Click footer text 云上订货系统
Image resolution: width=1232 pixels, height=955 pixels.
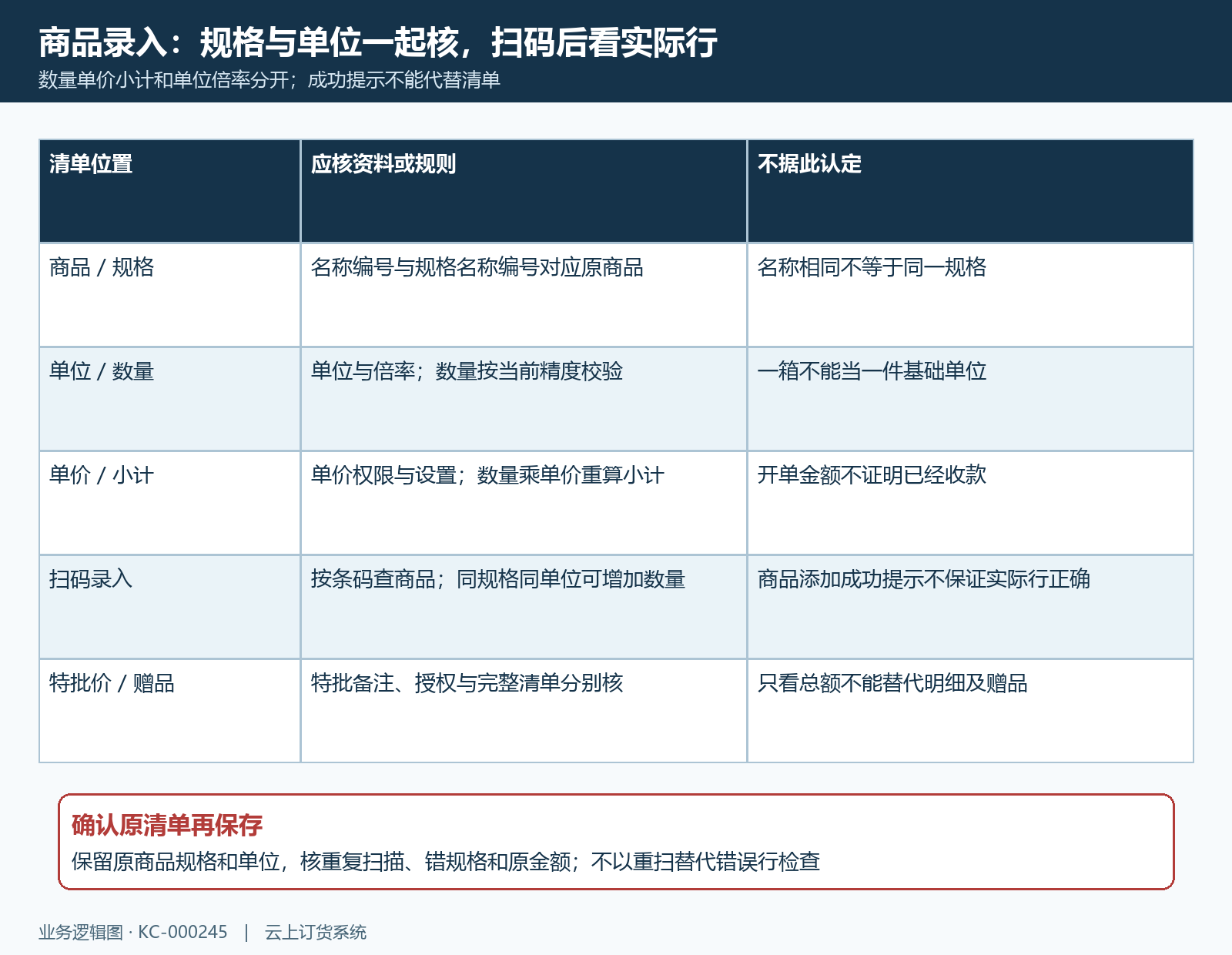pos(316,932)
